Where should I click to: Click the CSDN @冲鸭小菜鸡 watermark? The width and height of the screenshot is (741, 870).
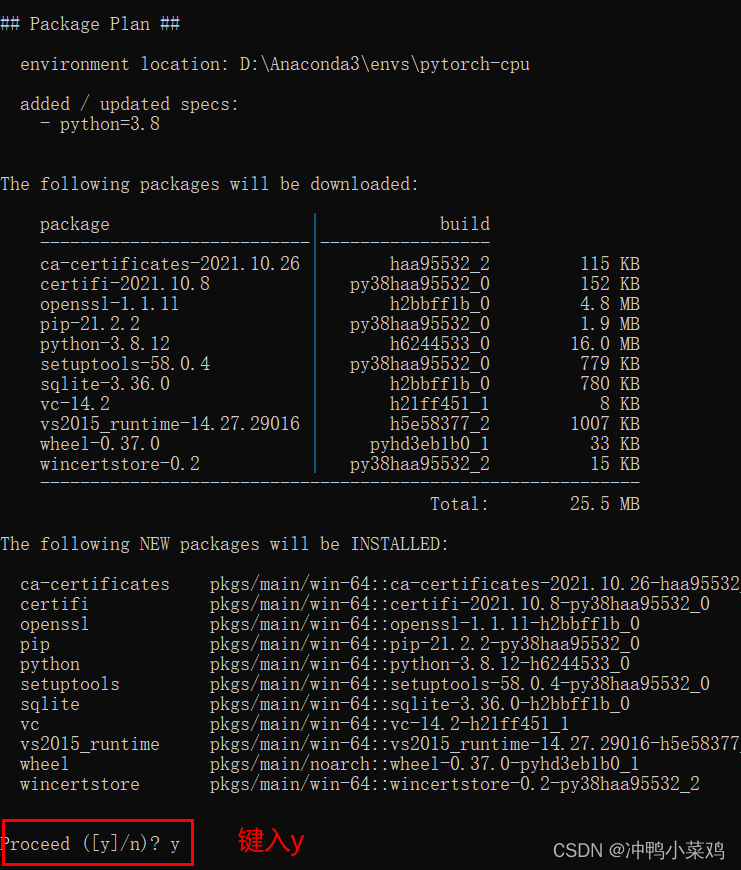click(x=639, y=850)
